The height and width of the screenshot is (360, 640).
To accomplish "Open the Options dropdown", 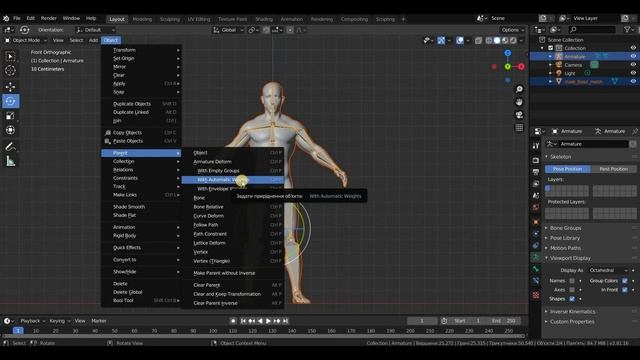I will [512, 30].
